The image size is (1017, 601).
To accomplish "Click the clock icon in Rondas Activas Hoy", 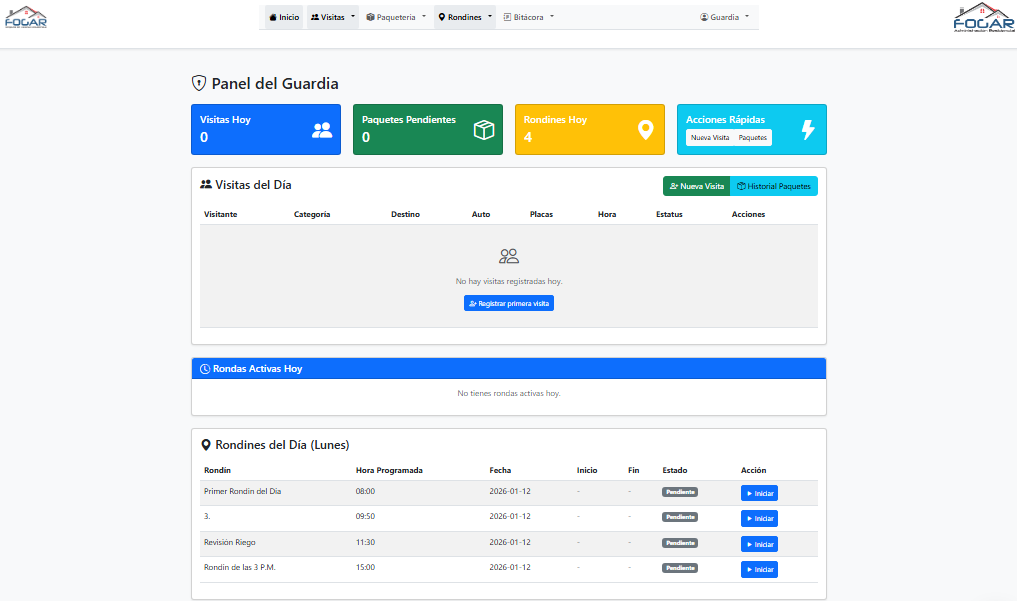I will tap(205, 369).
